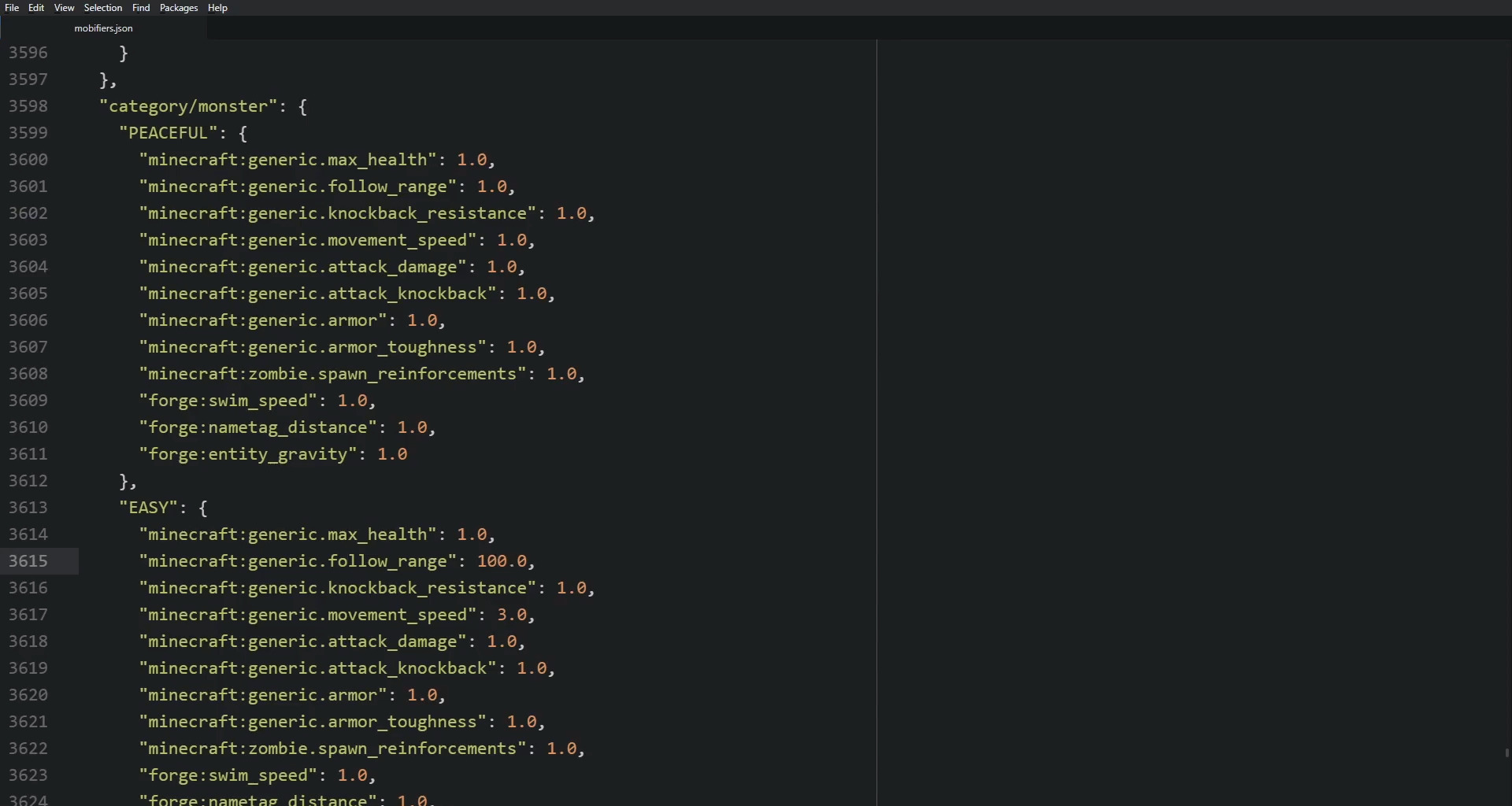The image size is (1512, 806).
Task: Click the vertical scrollbar marker at right edge
Action: coord(1506,753)
